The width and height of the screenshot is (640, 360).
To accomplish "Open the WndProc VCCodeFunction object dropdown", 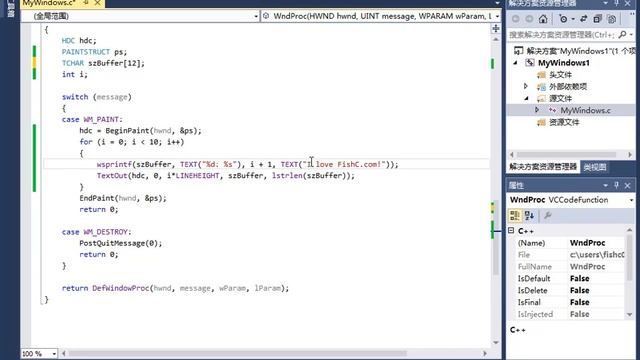I will point(631,200).
